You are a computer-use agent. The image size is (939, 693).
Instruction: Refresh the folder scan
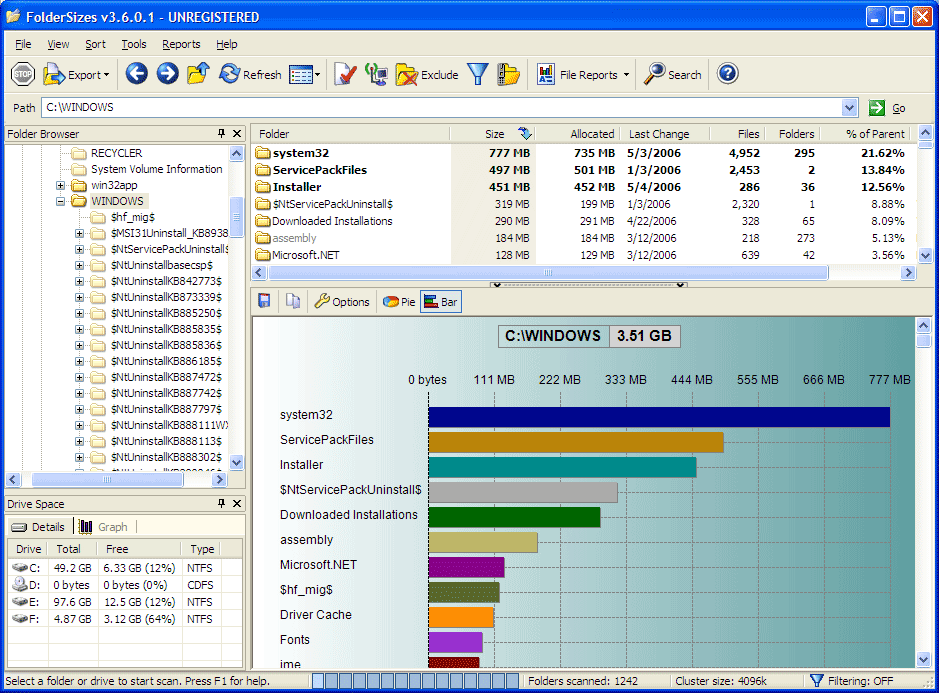tap(250, 74)
